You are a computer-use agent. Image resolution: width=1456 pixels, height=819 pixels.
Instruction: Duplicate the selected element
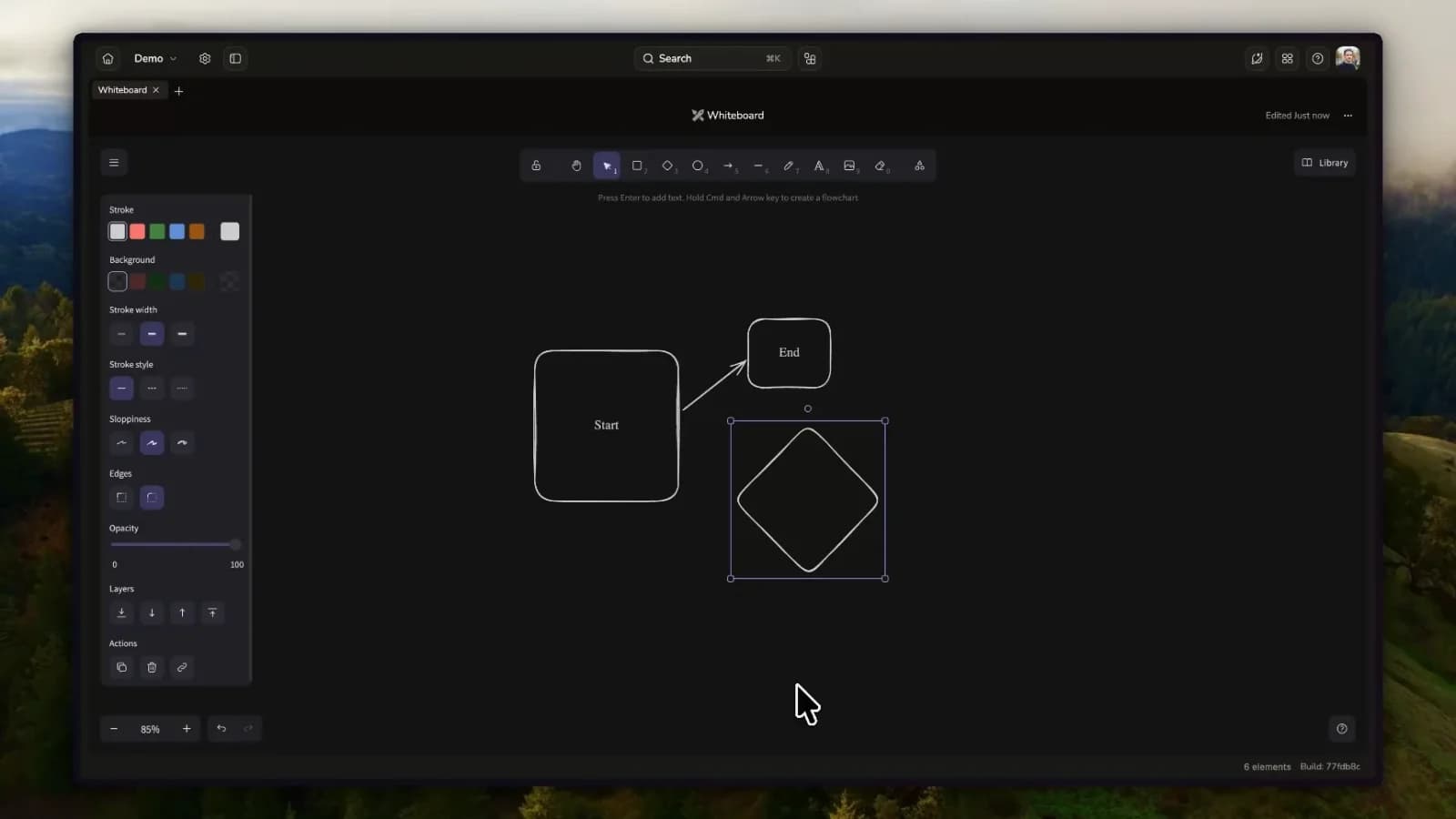[121, 667]
